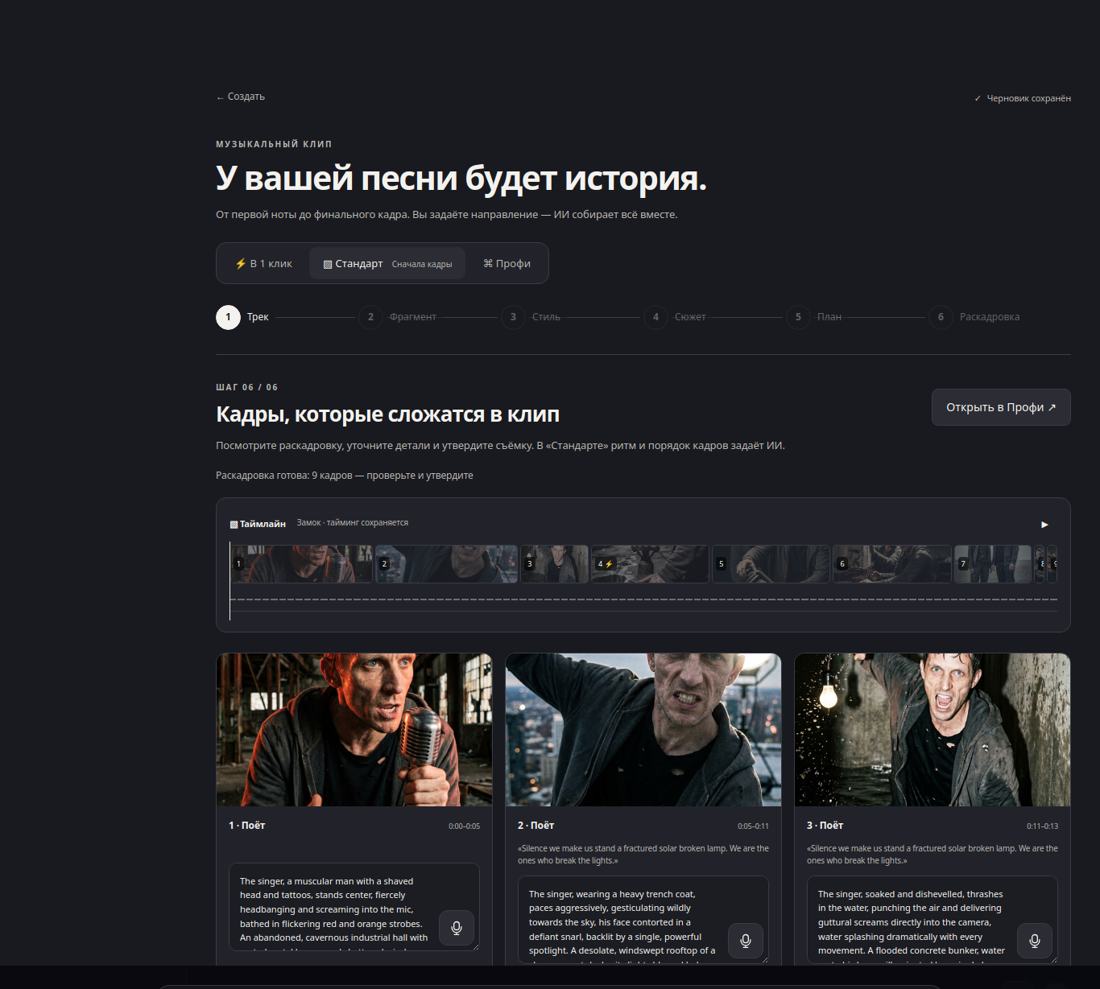Play the timeline preview
Image resolution: width=1100 pixels, height=989 pixels.
[1044, 525]
